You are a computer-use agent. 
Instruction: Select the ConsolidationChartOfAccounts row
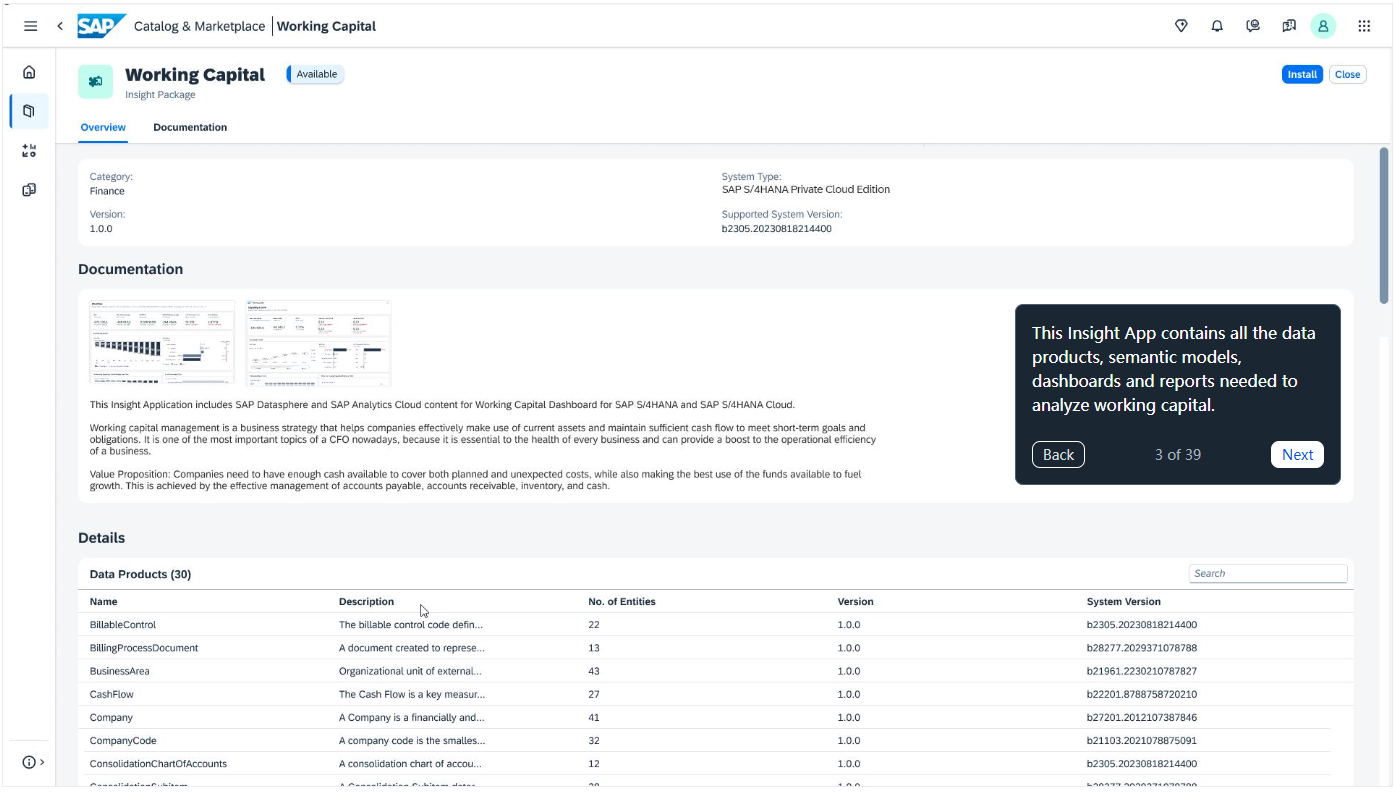click(716, 764)
